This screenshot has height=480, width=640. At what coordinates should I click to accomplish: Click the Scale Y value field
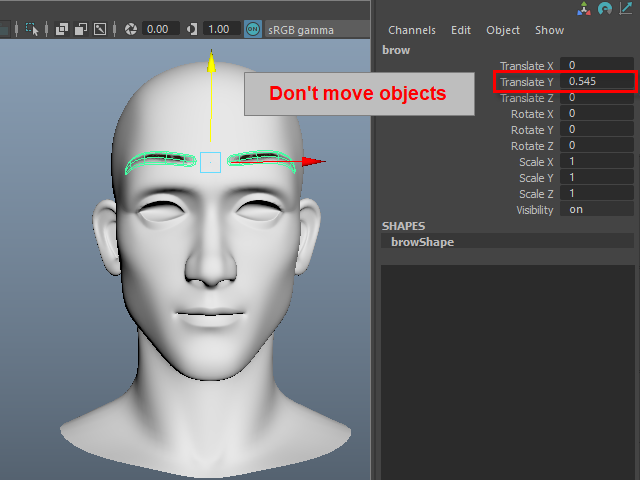click(597, 178)
